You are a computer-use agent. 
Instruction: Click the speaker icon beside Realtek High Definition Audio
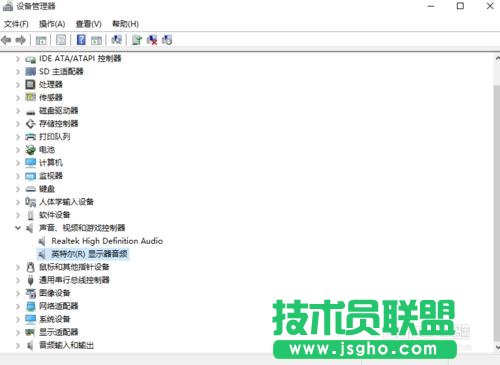point(42,241)
